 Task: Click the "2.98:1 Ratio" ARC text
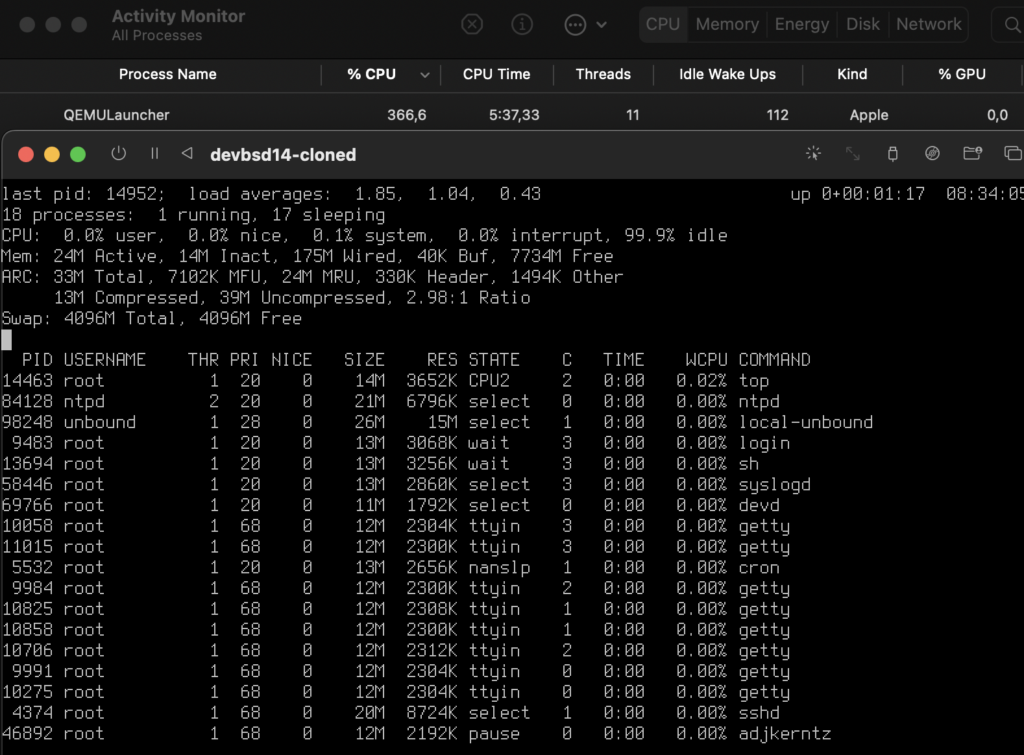tap(468, 298)
